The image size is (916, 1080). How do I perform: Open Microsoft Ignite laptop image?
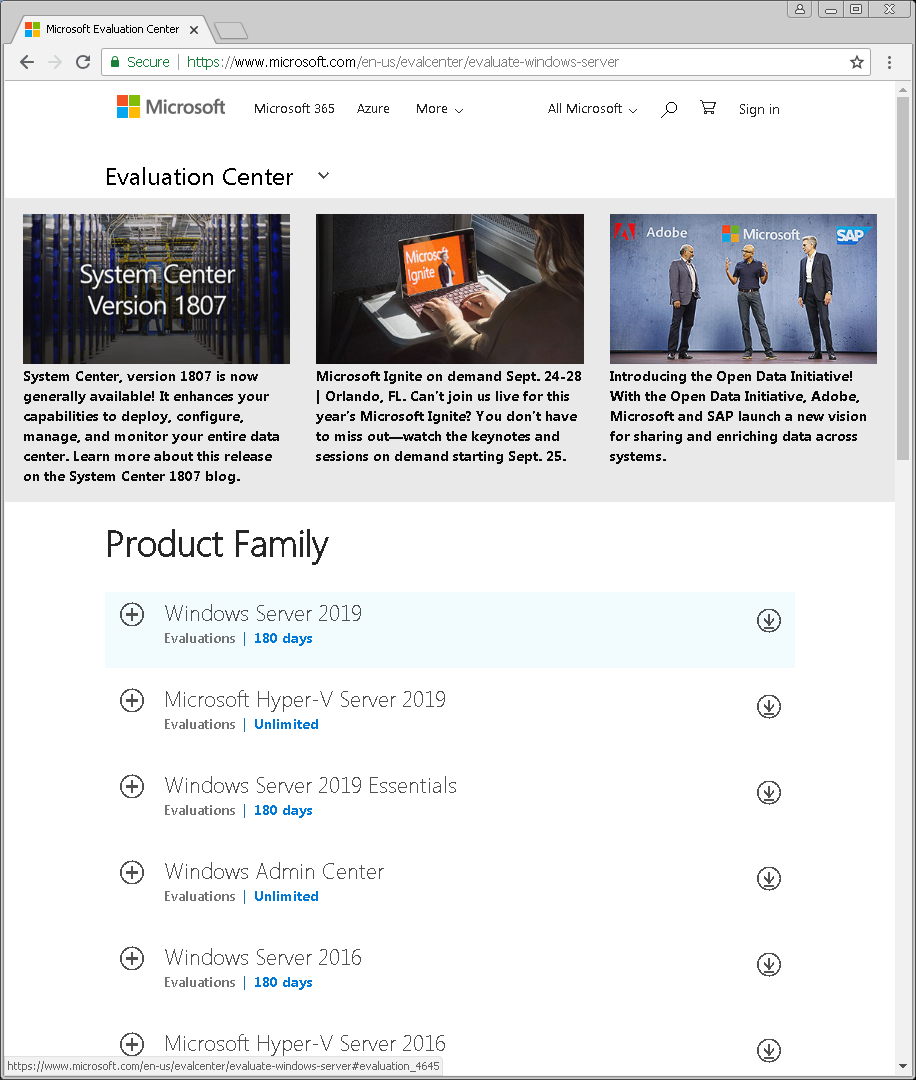click(450, 289)
